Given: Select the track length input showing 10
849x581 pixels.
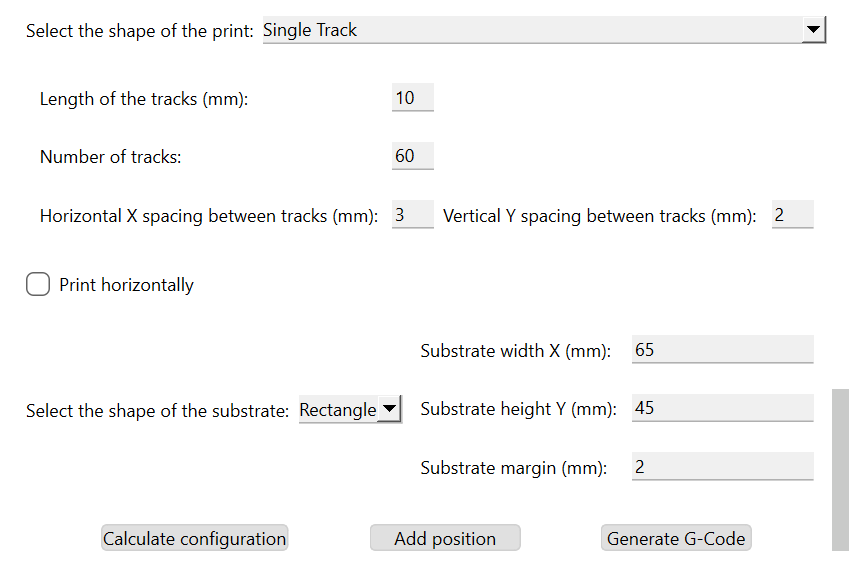Looking at the screenshot, I should tap(412, 97).
